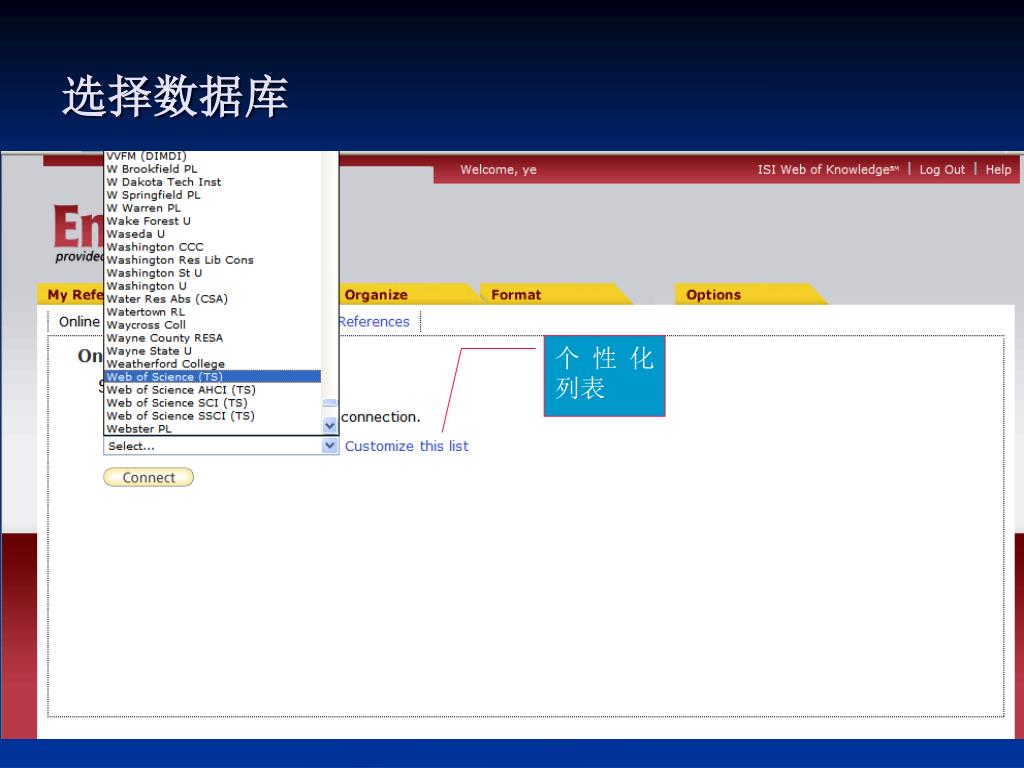Select Web of Science (TS) entry

213,377
